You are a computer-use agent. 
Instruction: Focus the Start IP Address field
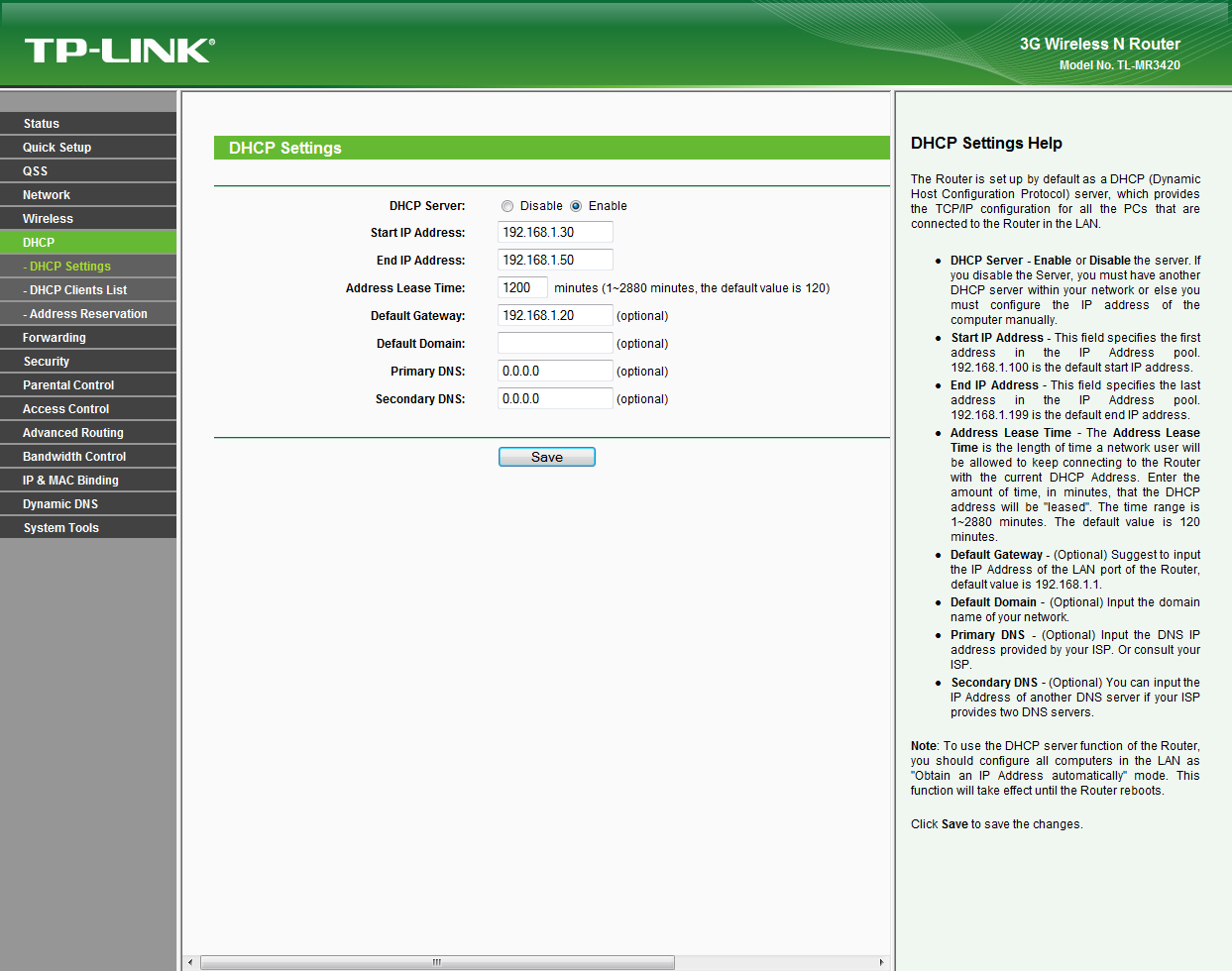555,232
